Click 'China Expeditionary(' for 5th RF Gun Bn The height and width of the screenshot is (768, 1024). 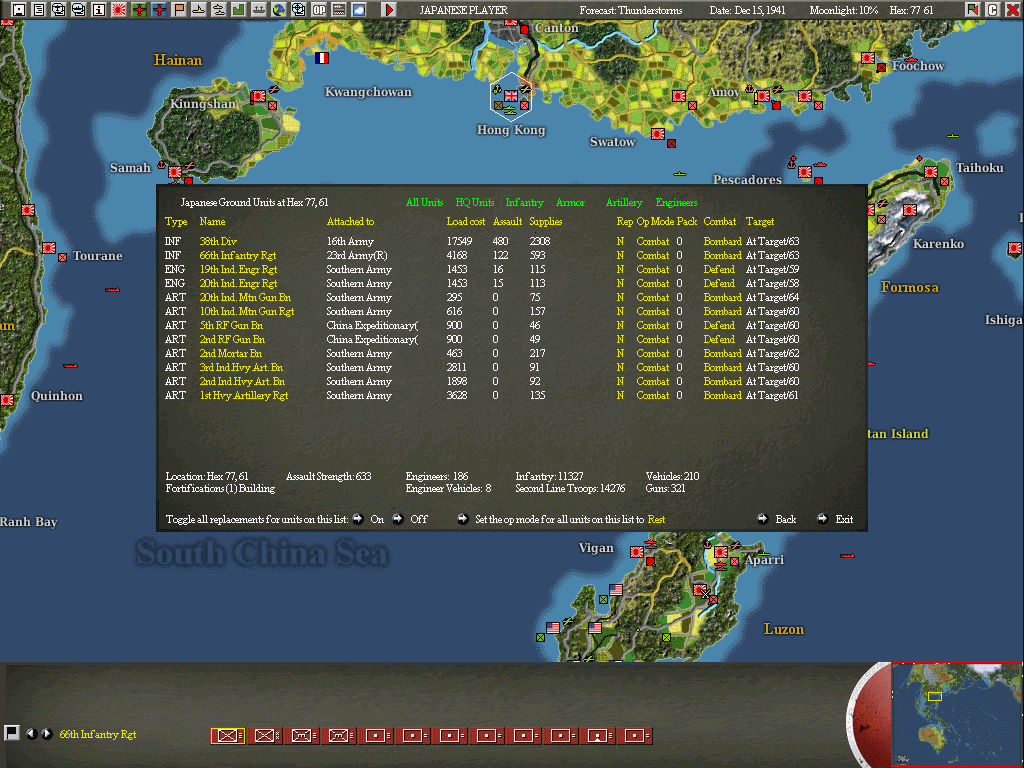(372, 325)
